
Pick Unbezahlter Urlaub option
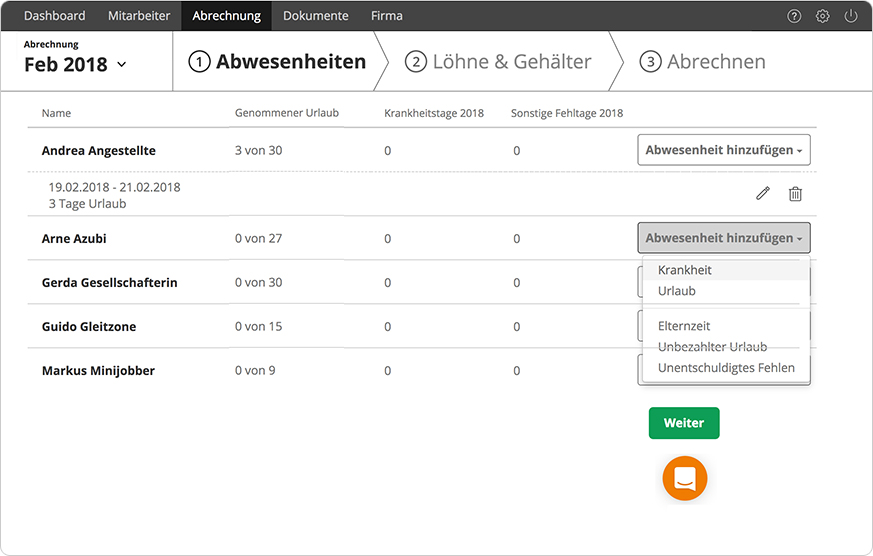click(x=712, y=347)
